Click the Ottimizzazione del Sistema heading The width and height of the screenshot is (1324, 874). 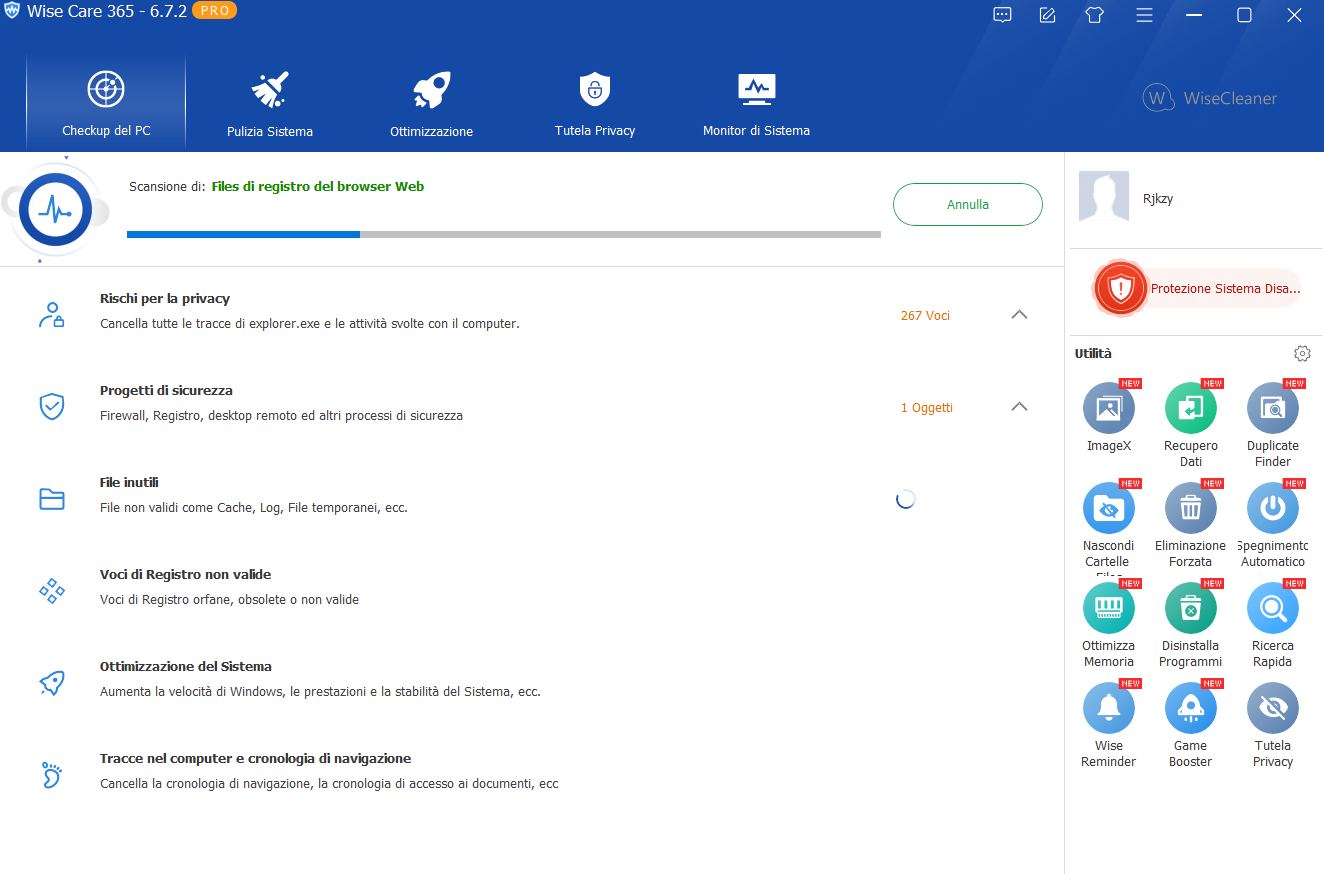pos(186,666)
